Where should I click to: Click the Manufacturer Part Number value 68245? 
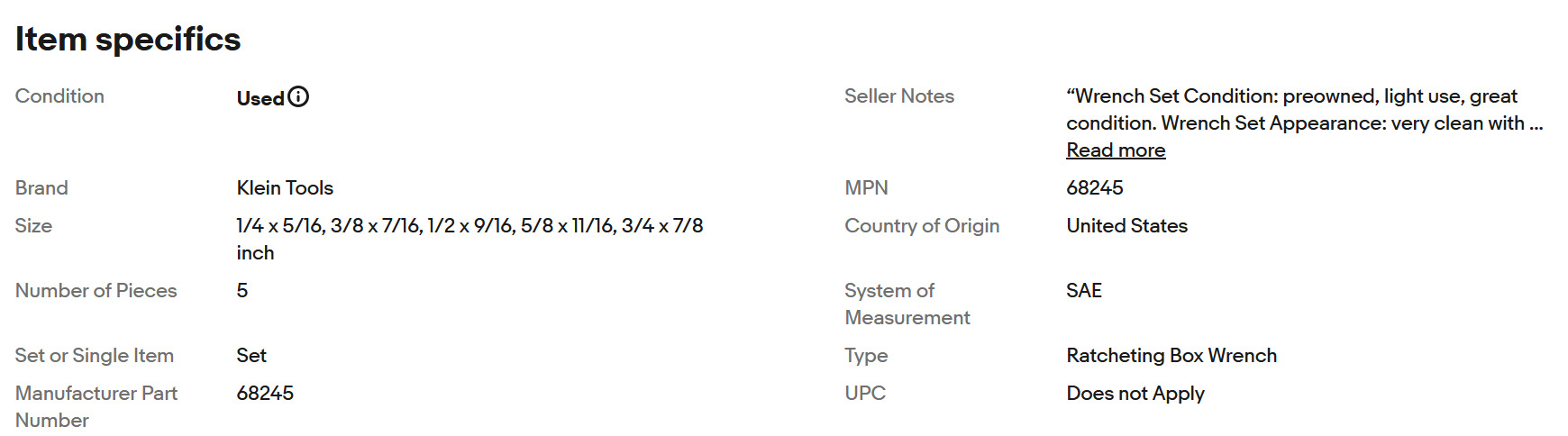(x=265, y=394)
